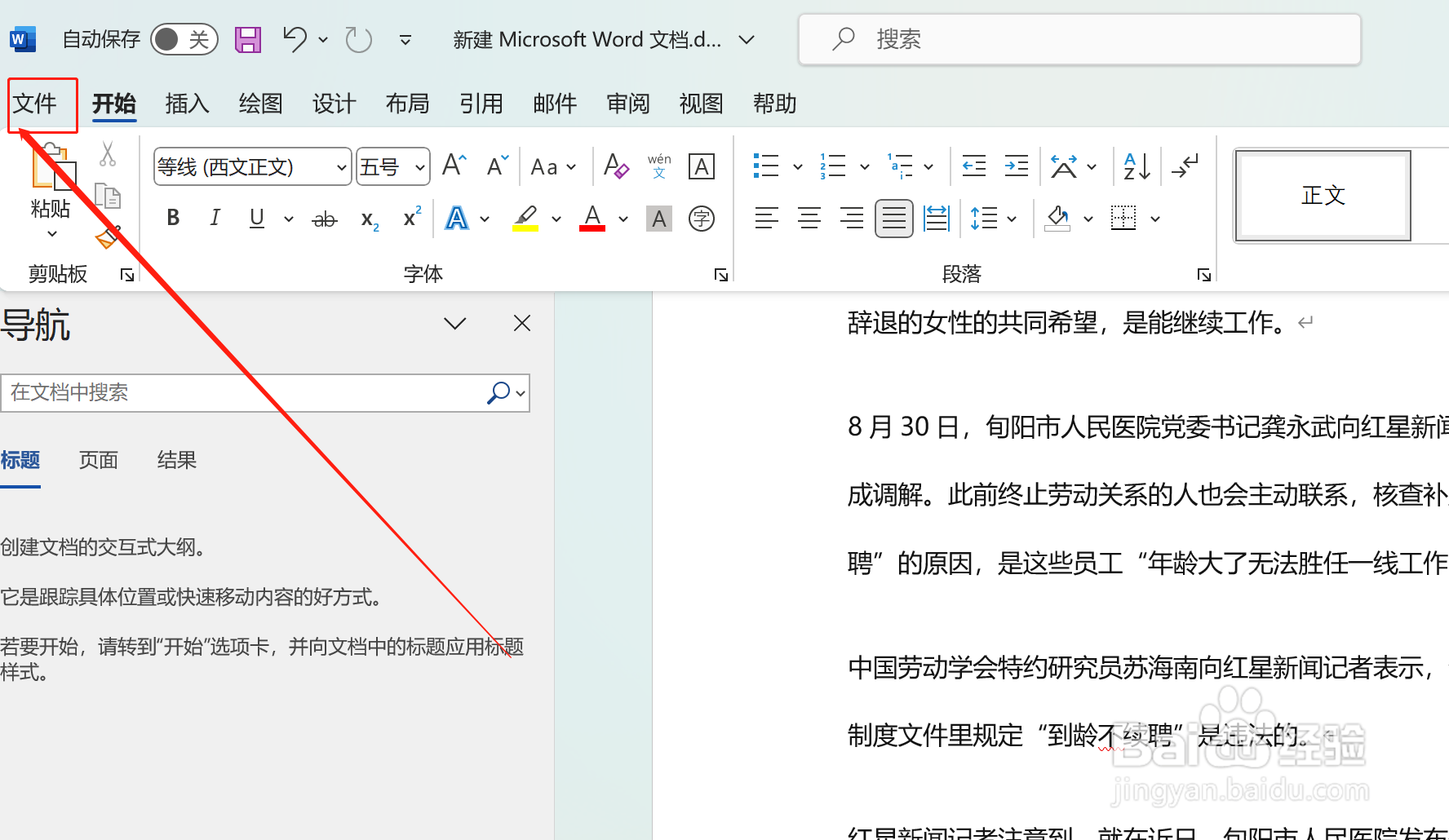Viewport: 1449px width, 840px height.
Task: Toggle bold formatting
Action: pyautogui.click(x=172, y=218)
